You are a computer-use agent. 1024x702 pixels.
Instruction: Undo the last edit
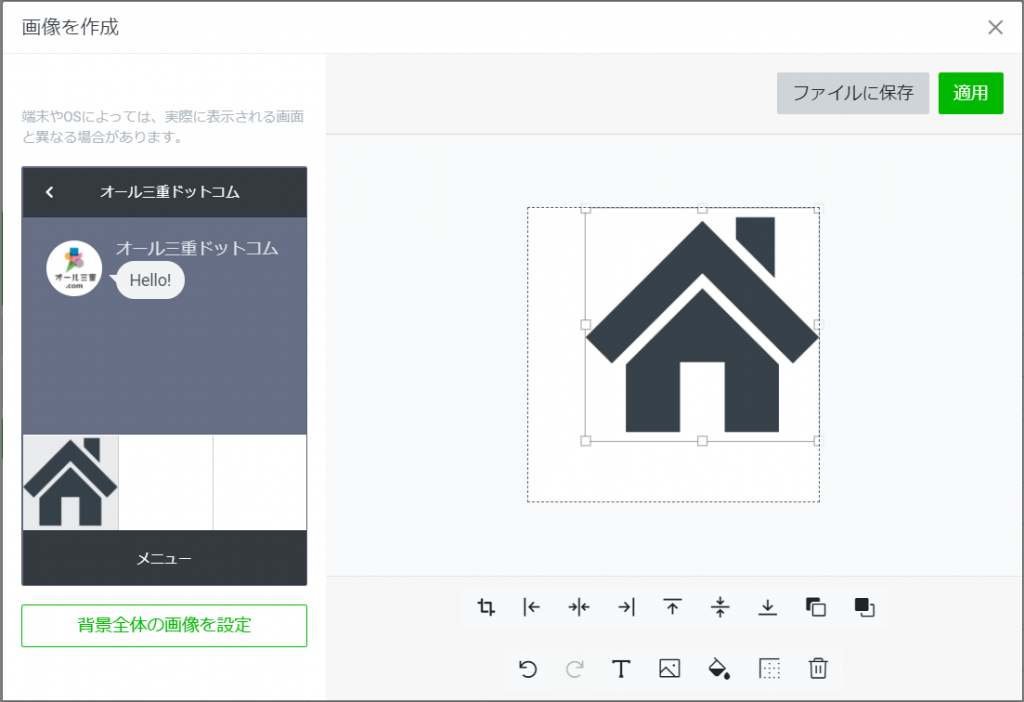(528, 669)
